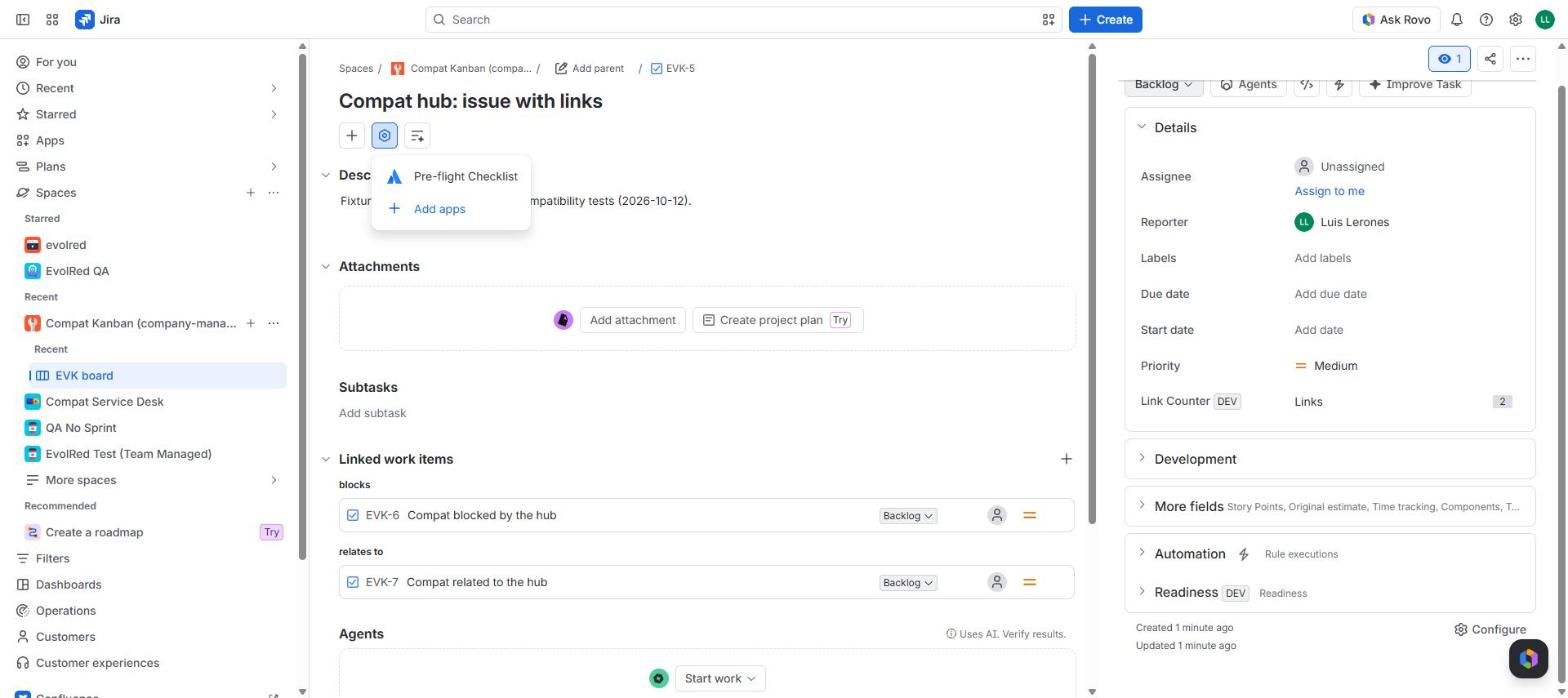Expand the More fields section

pyautogui.click(x=1142, y=506)
